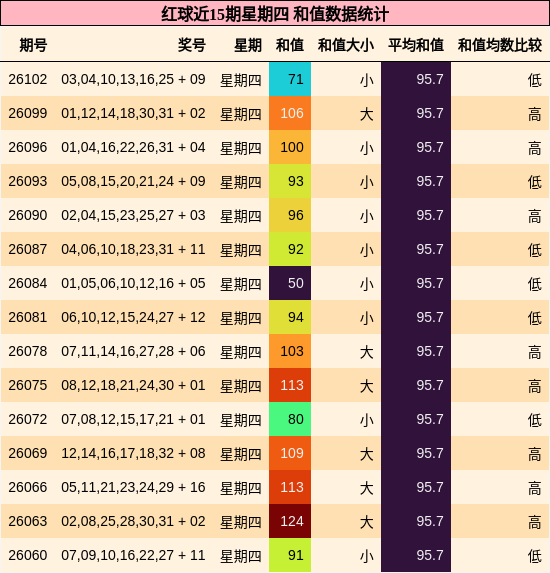Click numbers 01,04,16,22,26,31 + 04

133,147
